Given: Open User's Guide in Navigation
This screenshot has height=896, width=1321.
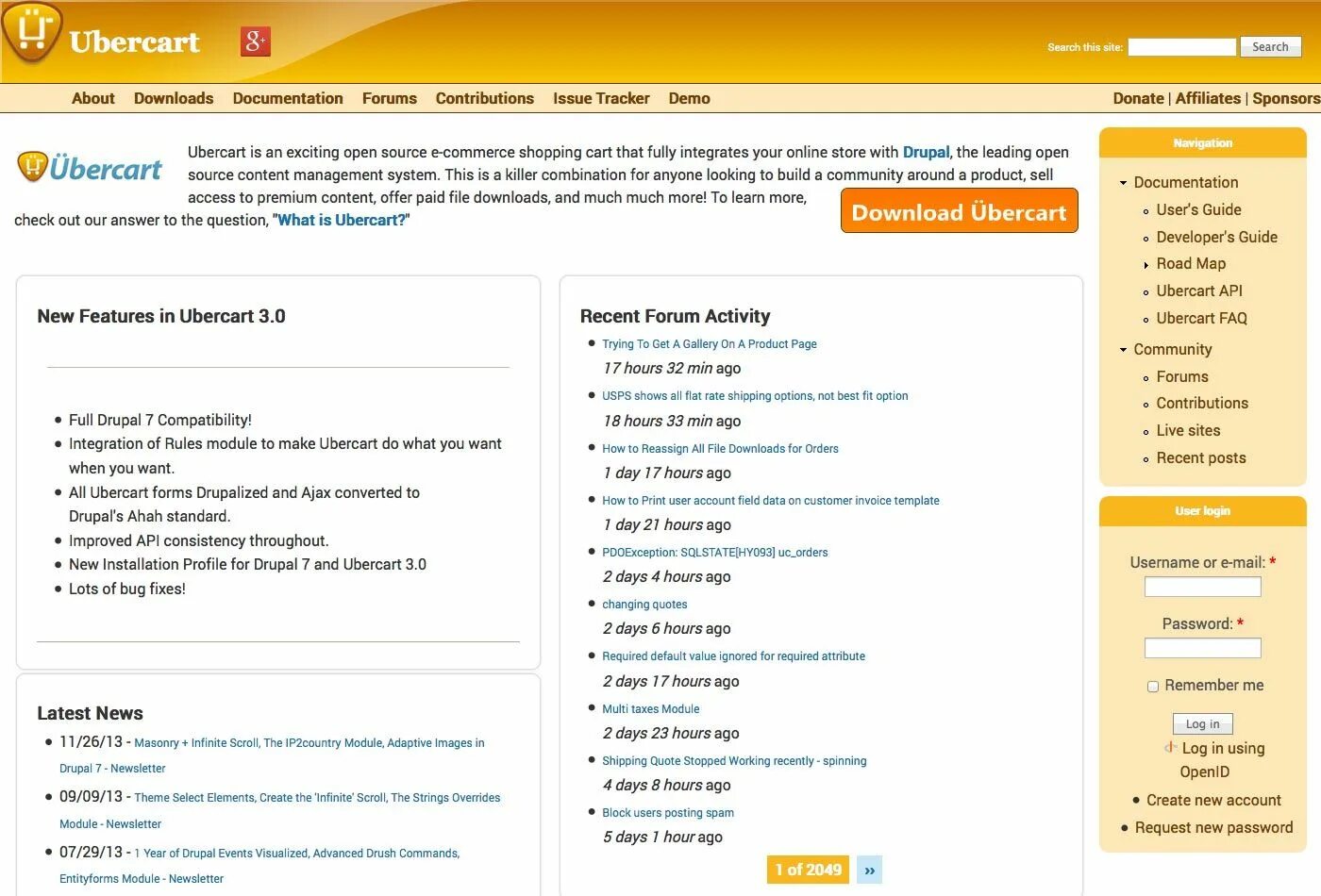Looking at the screenshot, I should 1199,209.
